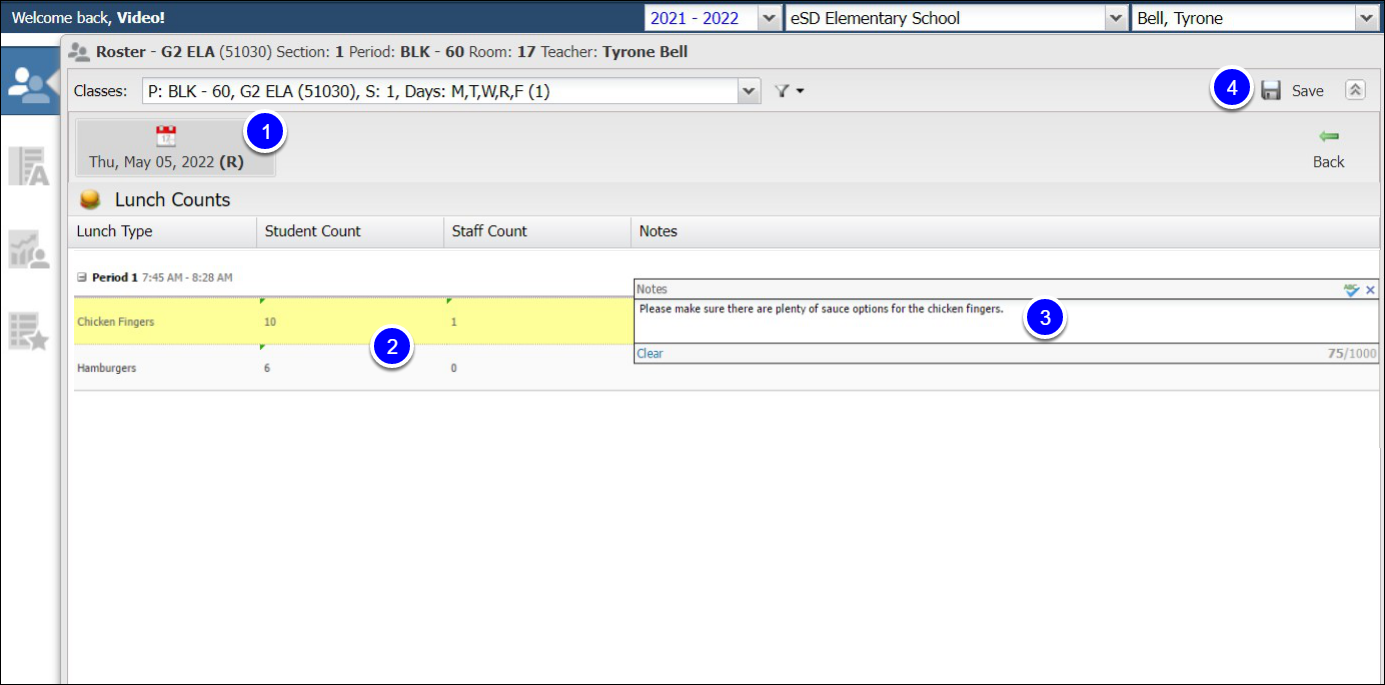Screen dimensions: 1385x685
Task: Click the burger Lunch Counts icon
Action: point(90,200)
